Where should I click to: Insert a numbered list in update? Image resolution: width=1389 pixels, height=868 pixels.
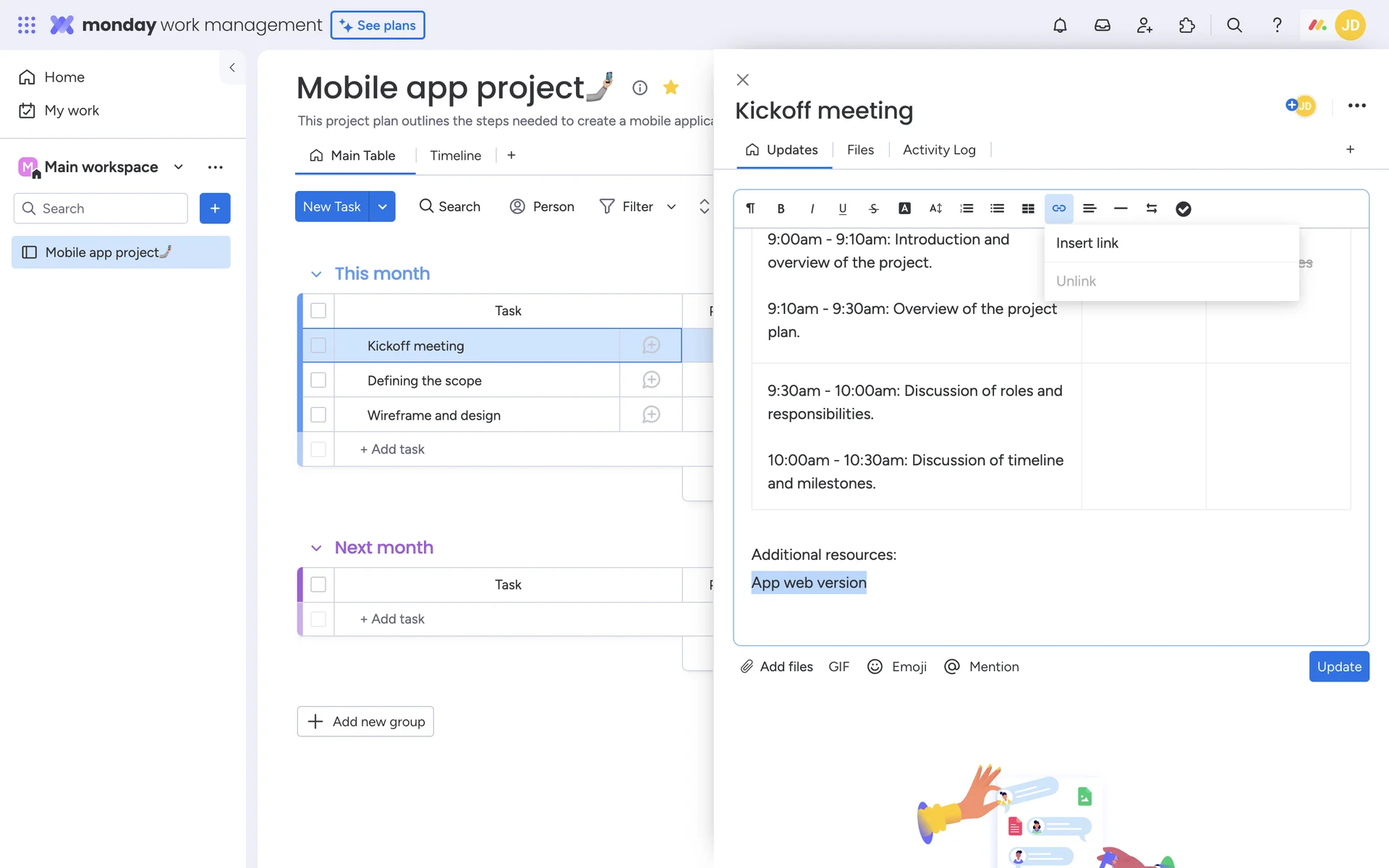[x=967, y=208]
